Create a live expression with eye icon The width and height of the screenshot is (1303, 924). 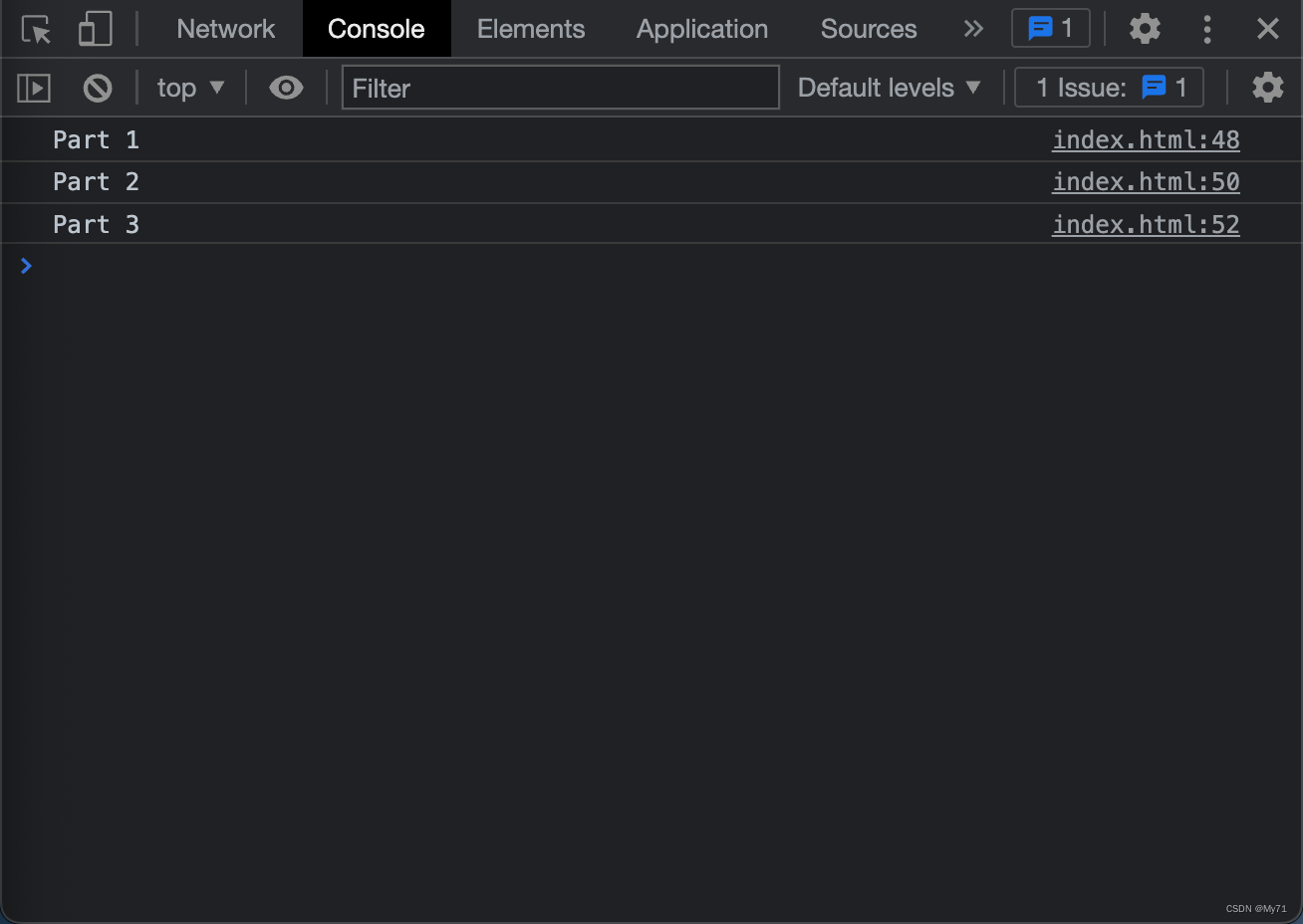[x=286, y=88]
